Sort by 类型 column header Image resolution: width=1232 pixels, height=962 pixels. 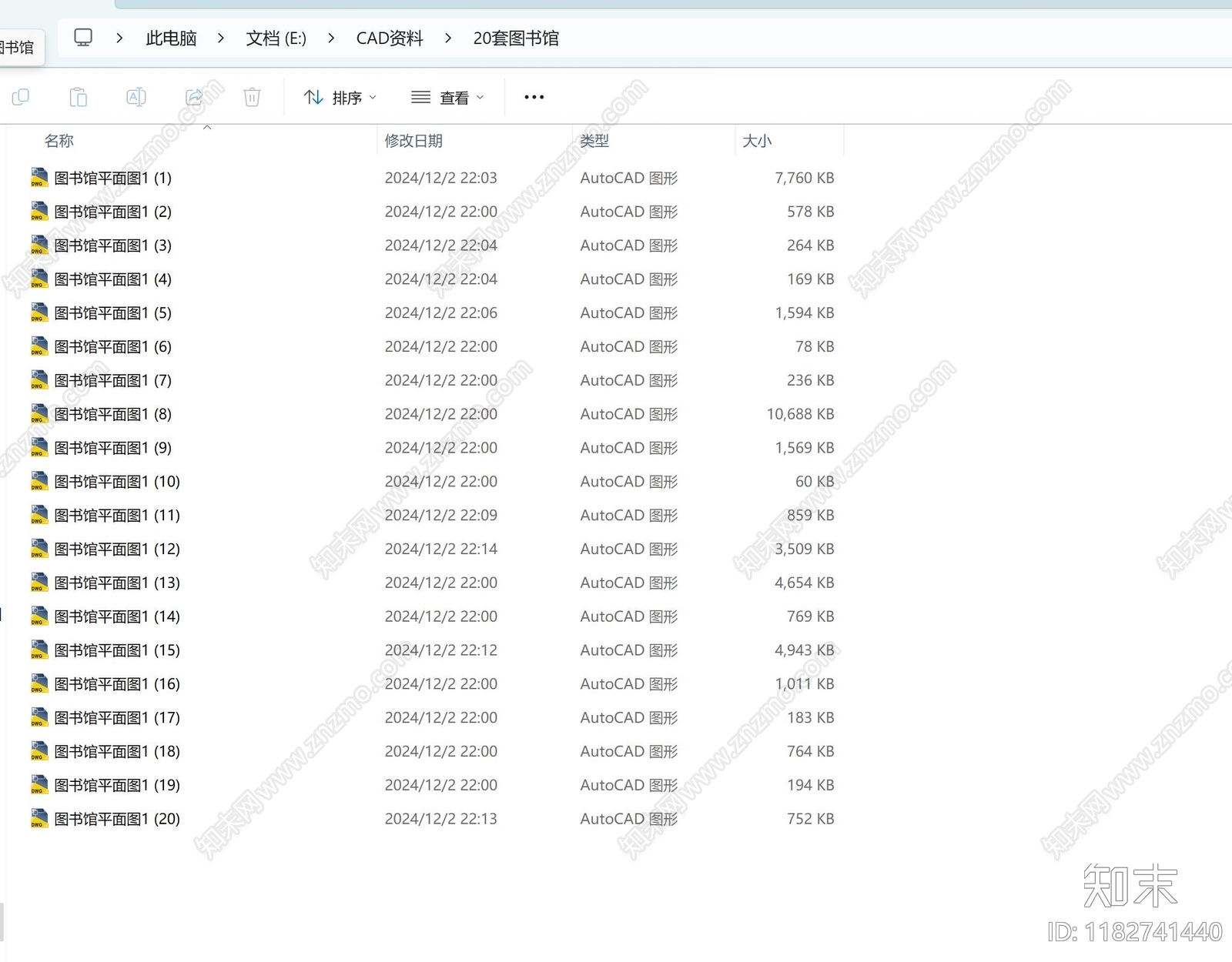tap(594, 141)
